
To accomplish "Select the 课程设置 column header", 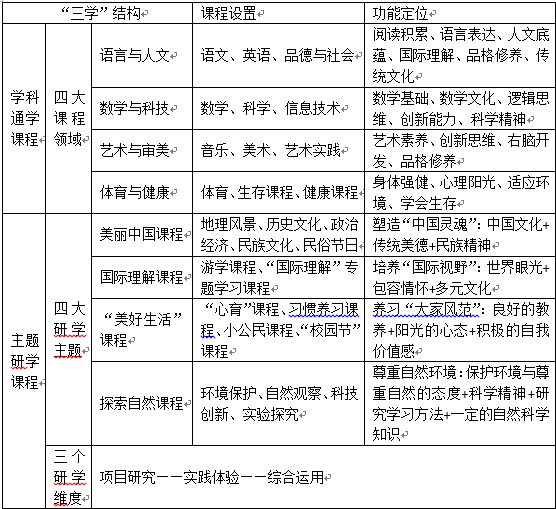I will point(278,13).
